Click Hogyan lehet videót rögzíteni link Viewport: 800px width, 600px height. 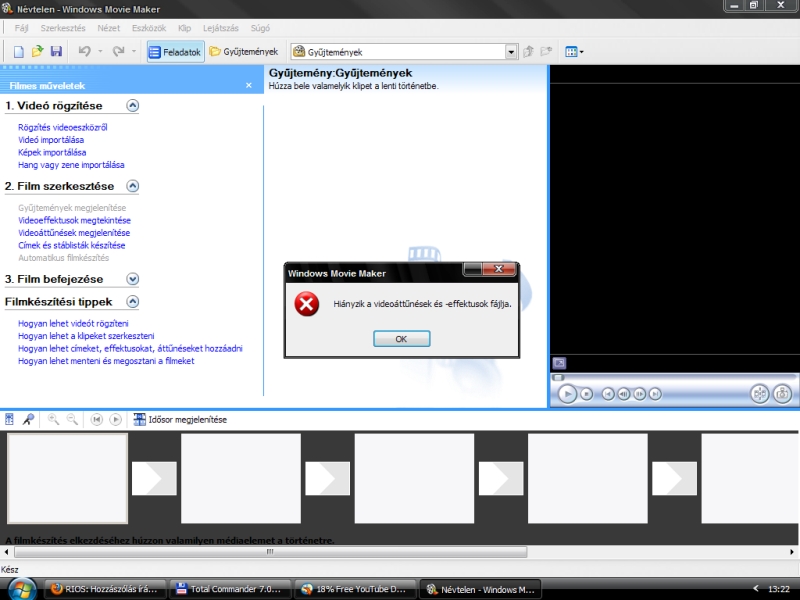click(x=73, y=323)
